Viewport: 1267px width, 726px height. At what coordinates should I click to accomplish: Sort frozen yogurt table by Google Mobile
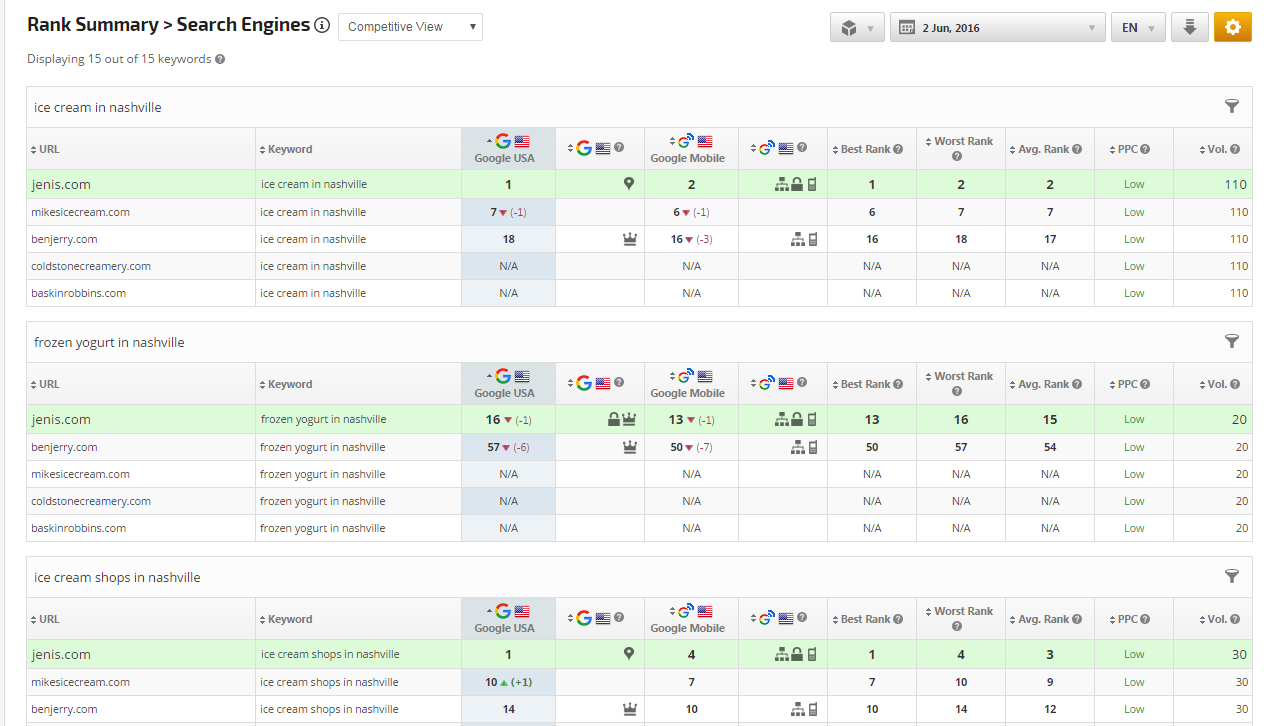point(687,384)
